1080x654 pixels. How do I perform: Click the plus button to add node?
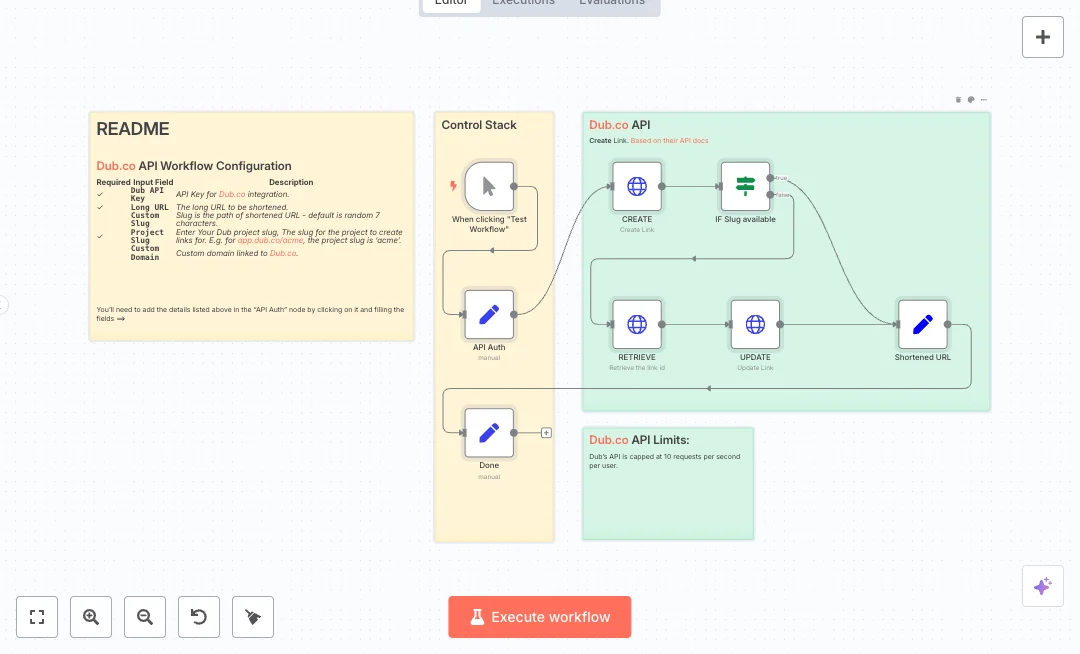click(1042, 37)
